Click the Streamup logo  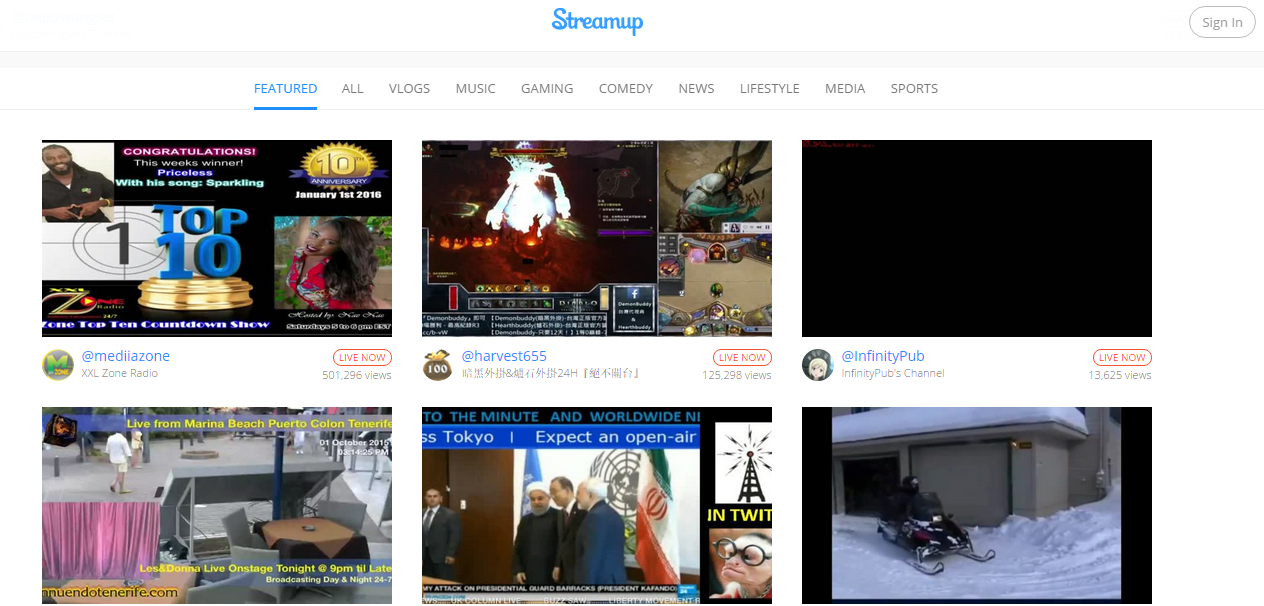(597, 21)
